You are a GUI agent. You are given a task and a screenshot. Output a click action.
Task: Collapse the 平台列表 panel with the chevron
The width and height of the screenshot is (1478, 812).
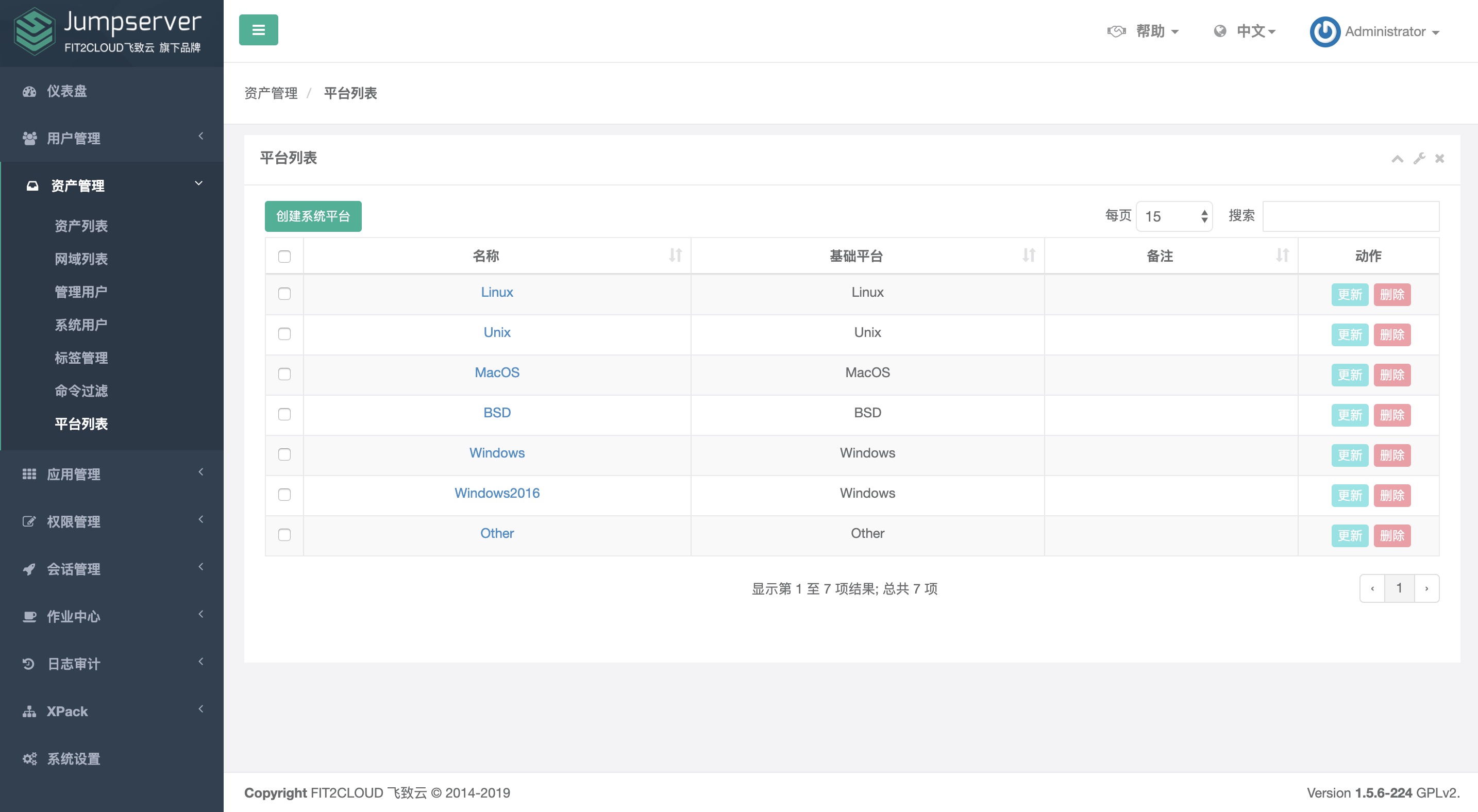(1398, 158)
